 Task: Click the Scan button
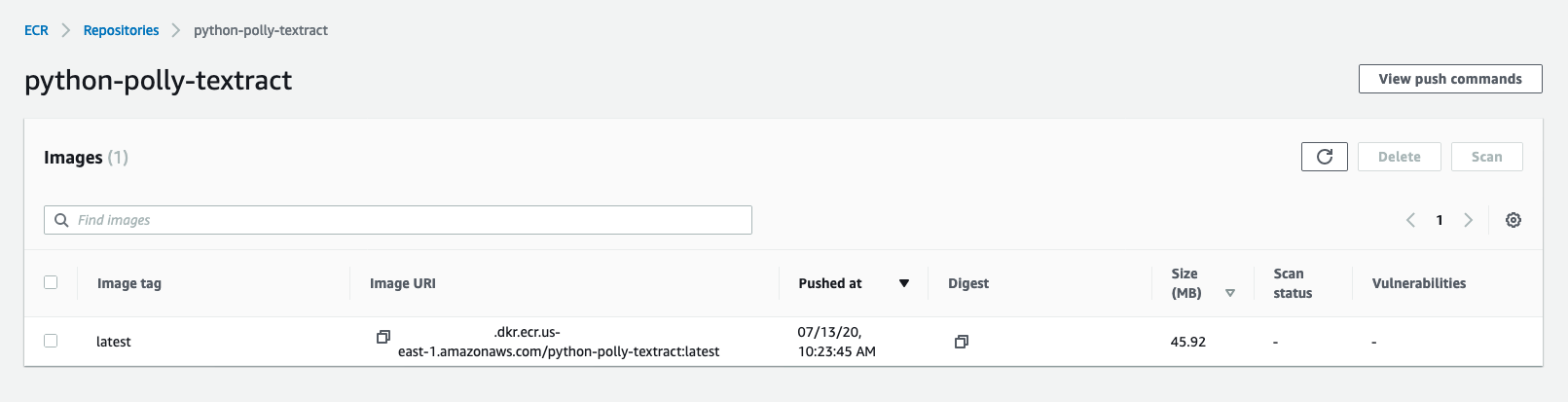[1486, 157]
